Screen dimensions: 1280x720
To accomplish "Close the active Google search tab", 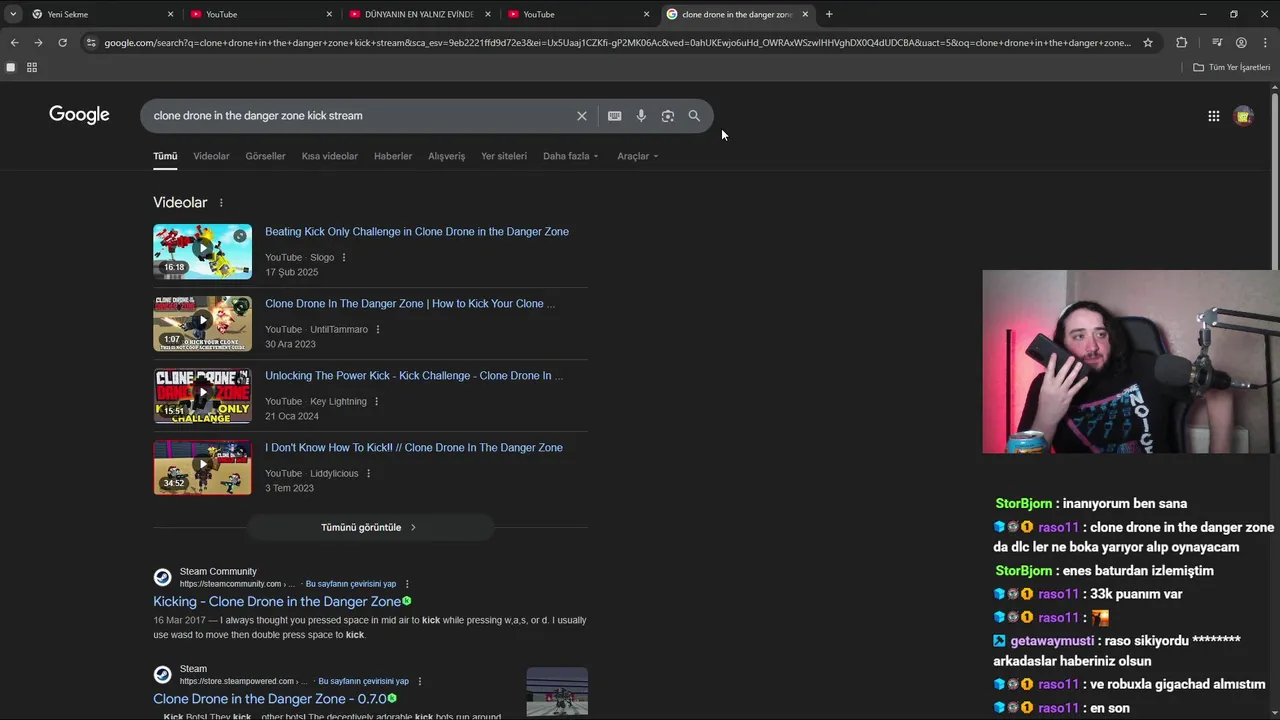I will pos(805,14).
